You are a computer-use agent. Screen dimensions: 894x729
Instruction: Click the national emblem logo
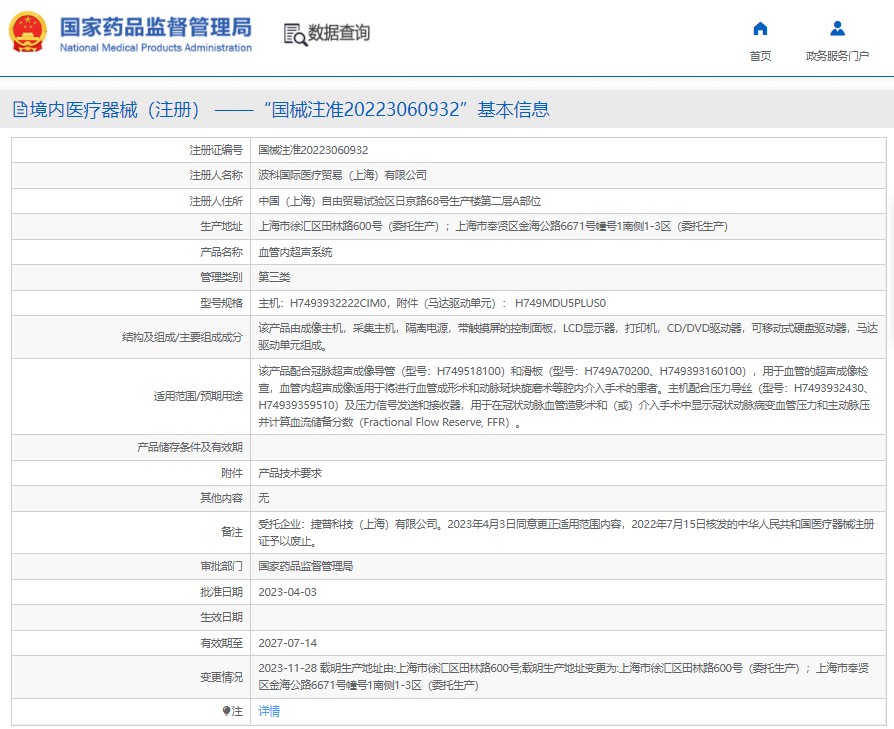pyautogui.click(x=27, y=32)
